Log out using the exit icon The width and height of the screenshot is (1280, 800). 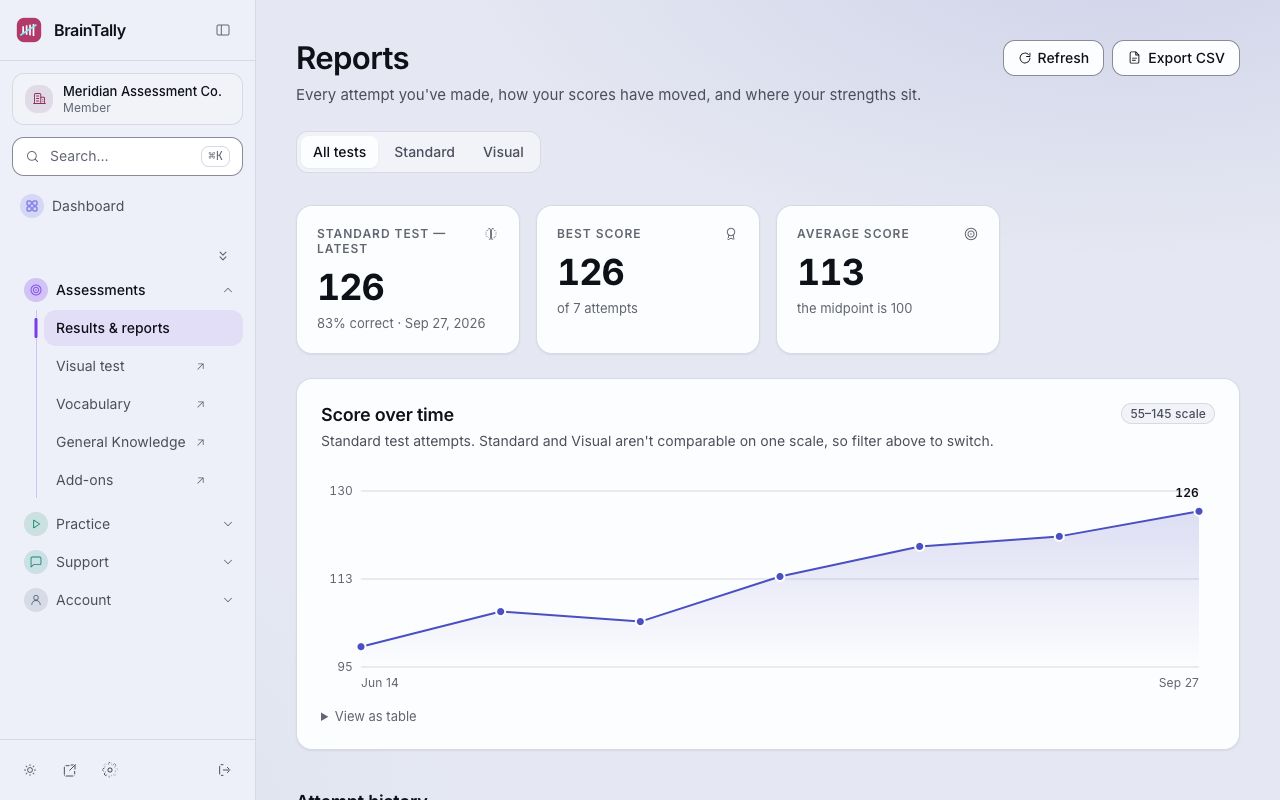coord(225,770)
